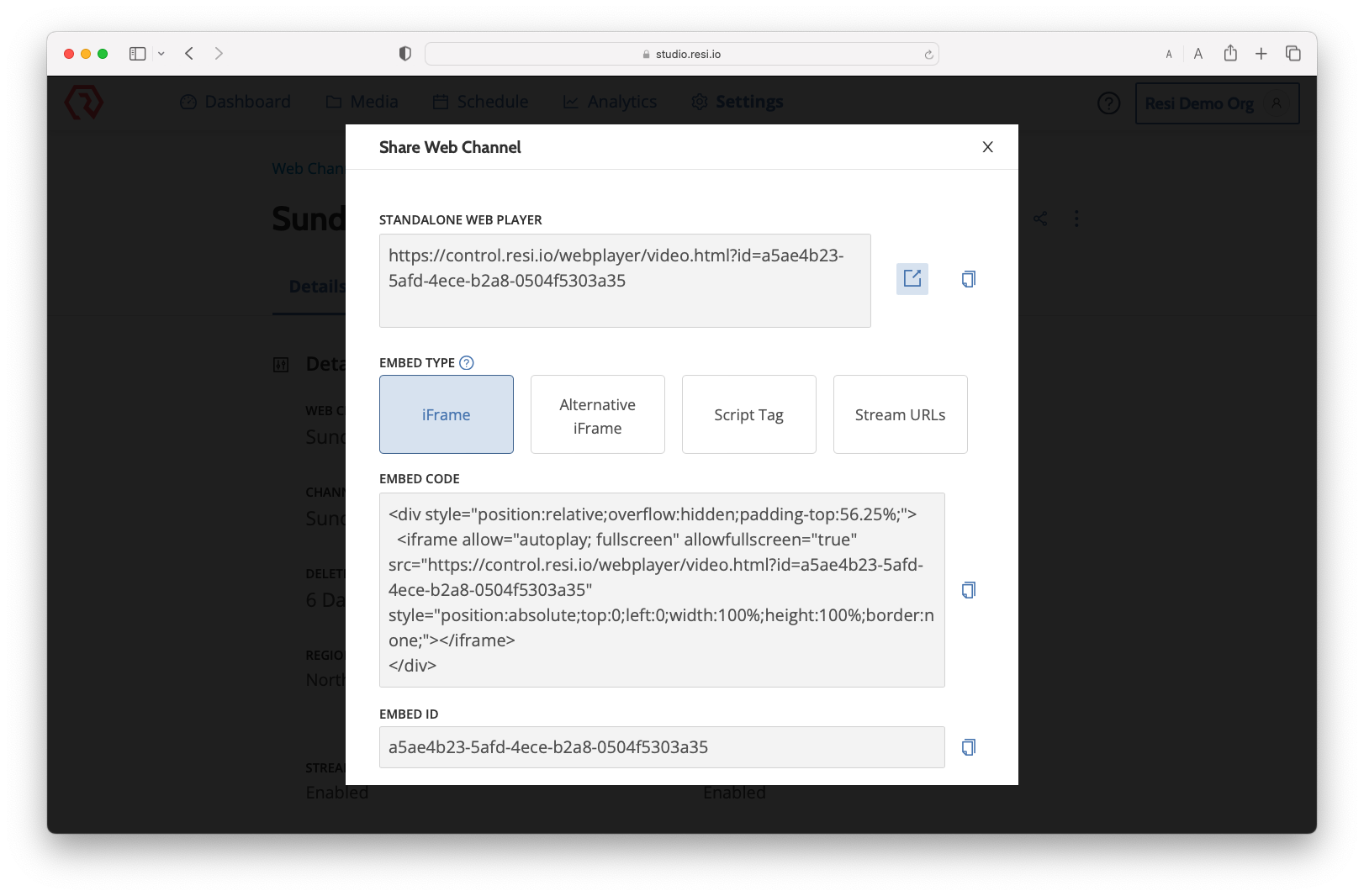Image resolution: width=1364 pixels, height=896 pixels.
Task: Switch to the Analytics section
Action: click(621, 101)
